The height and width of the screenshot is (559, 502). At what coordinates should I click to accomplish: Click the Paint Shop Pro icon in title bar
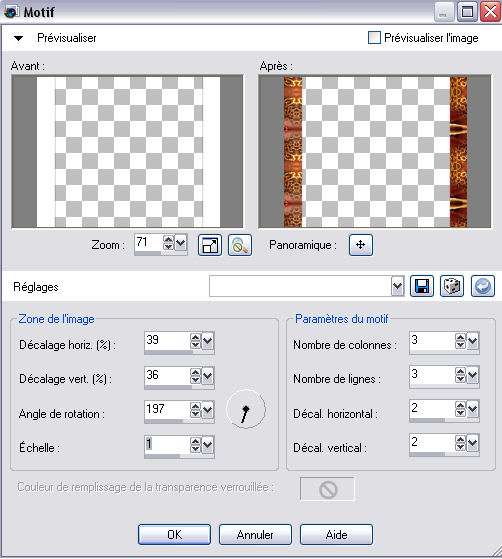(11, 12)
